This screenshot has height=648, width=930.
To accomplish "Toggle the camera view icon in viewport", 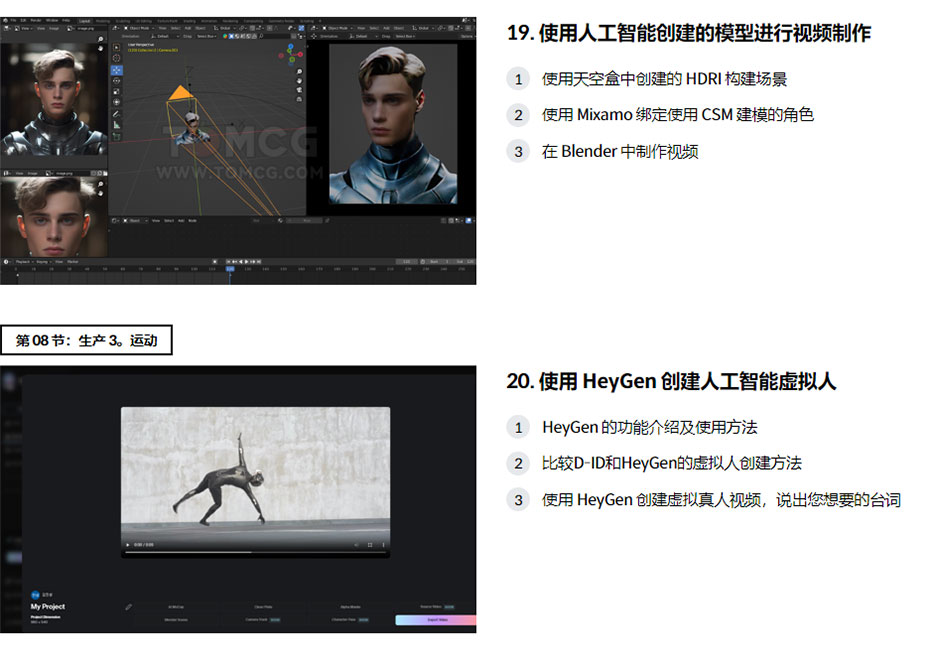I will coord(300,90).
